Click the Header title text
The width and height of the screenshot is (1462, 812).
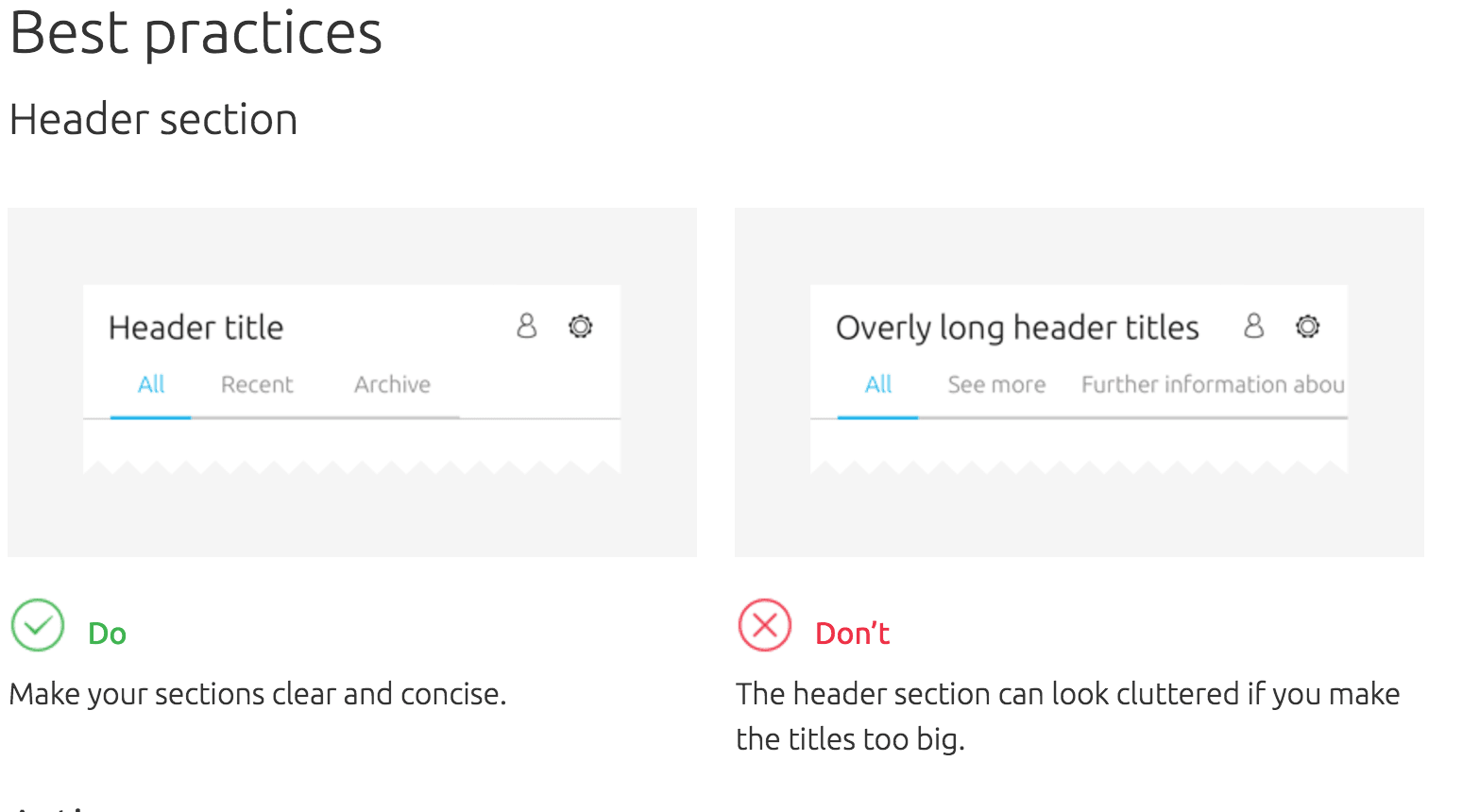point(195,328)
